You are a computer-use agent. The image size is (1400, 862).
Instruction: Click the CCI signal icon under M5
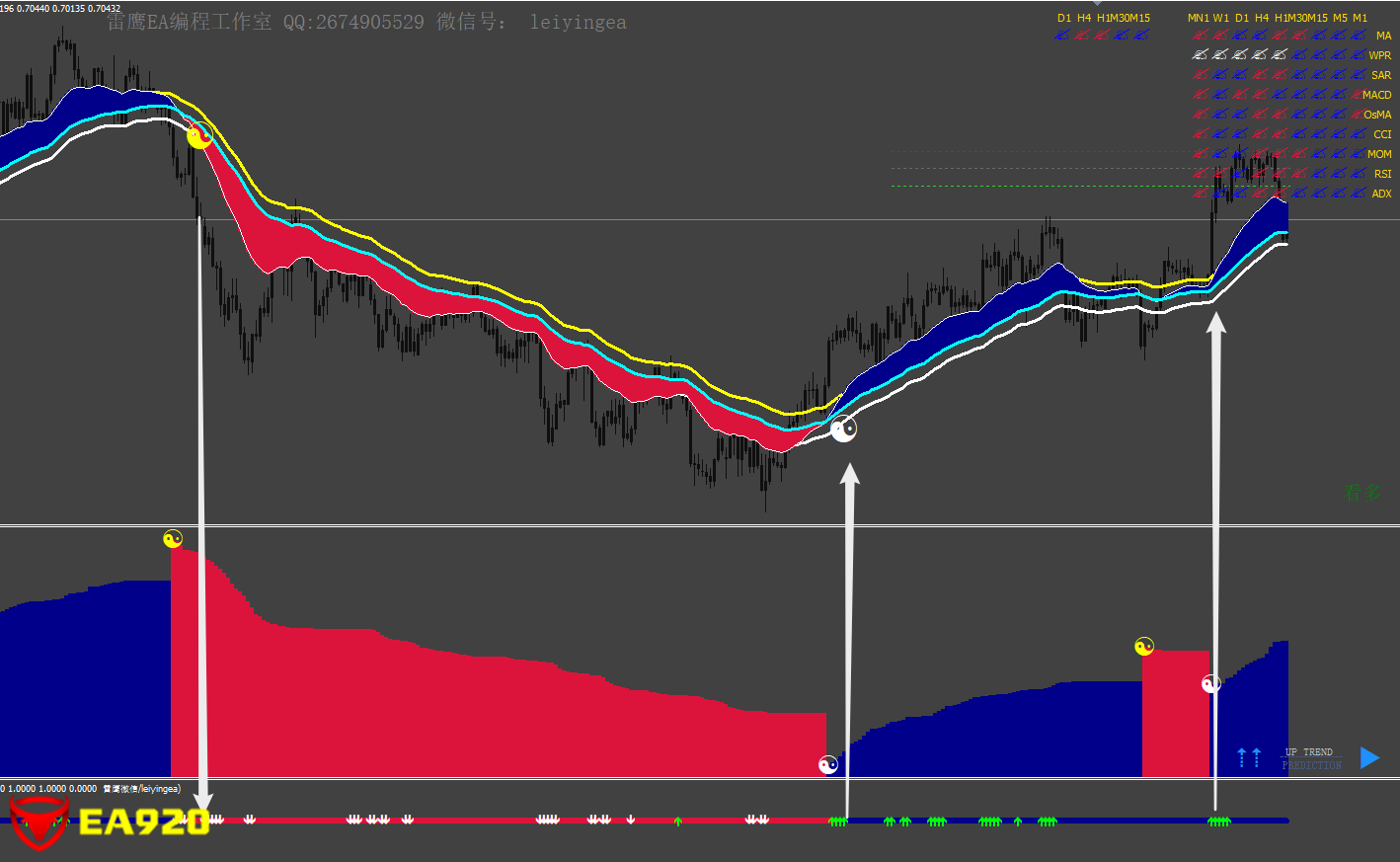1338,134
